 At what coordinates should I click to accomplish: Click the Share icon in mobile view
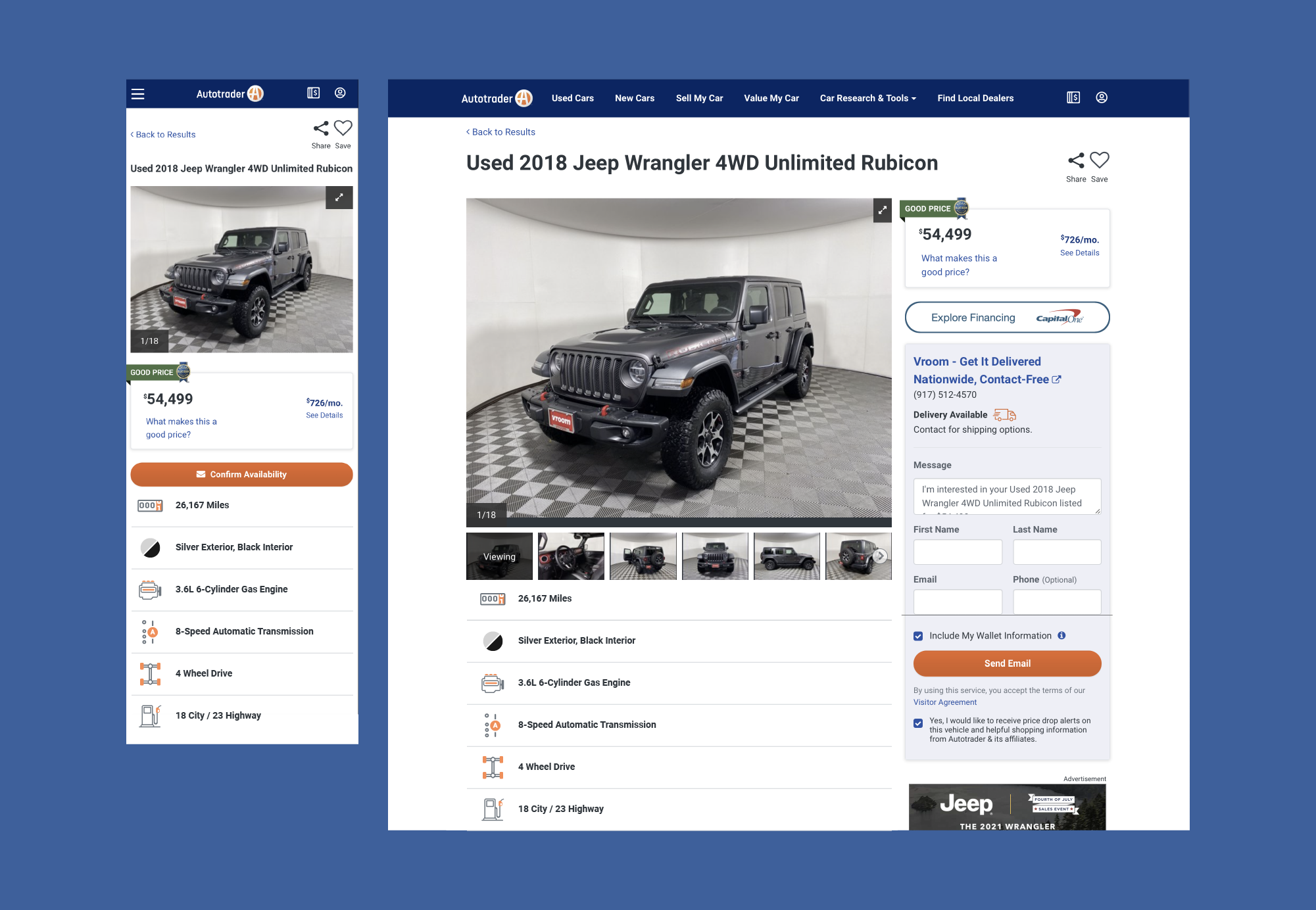click(x=321, y=128)
